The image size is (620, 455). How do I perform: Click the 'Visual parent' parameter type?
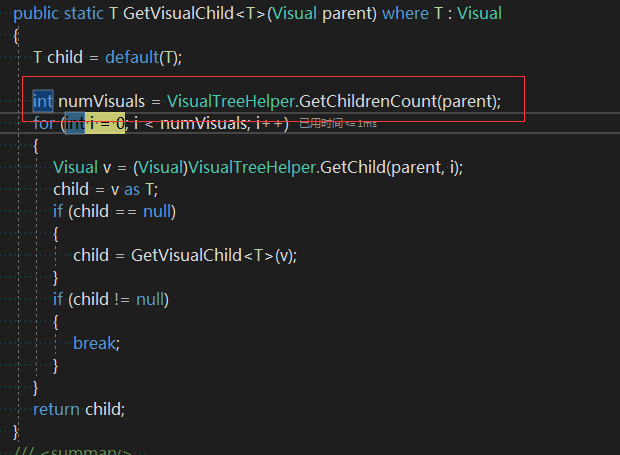pos(295,13)
